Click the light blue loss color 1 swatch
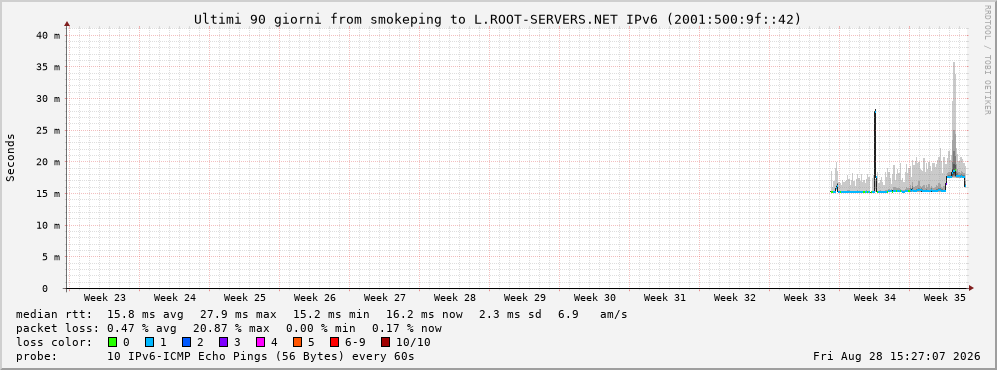This screenshot has width=997, height=370. tap(149, 342)
